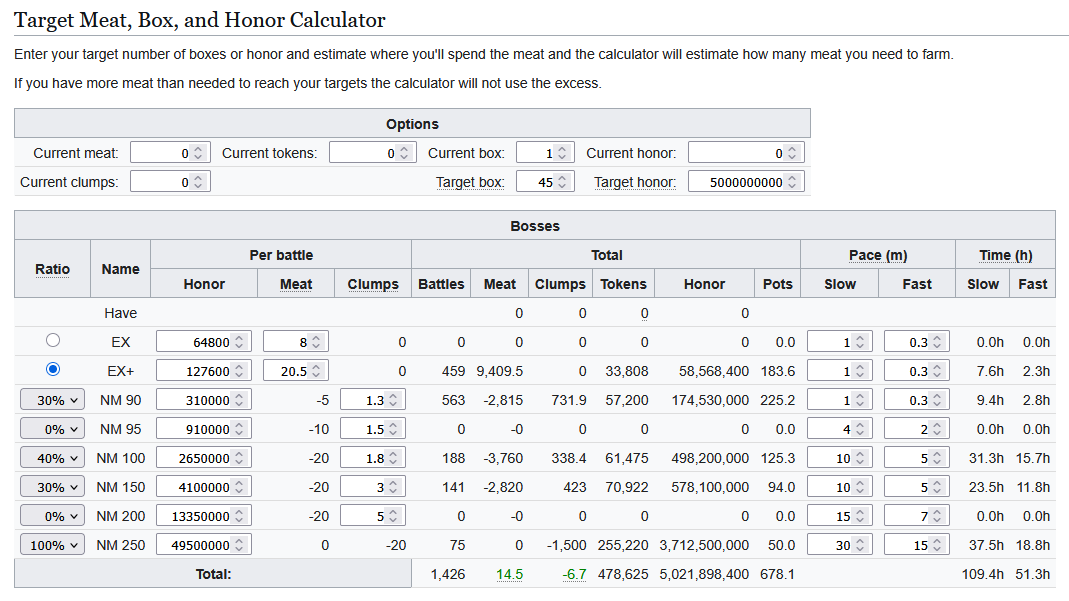Click the NM 95 honor field 910000
Image resolution: width=1069 pixels, height=601 pixels.
coord(204,429)
